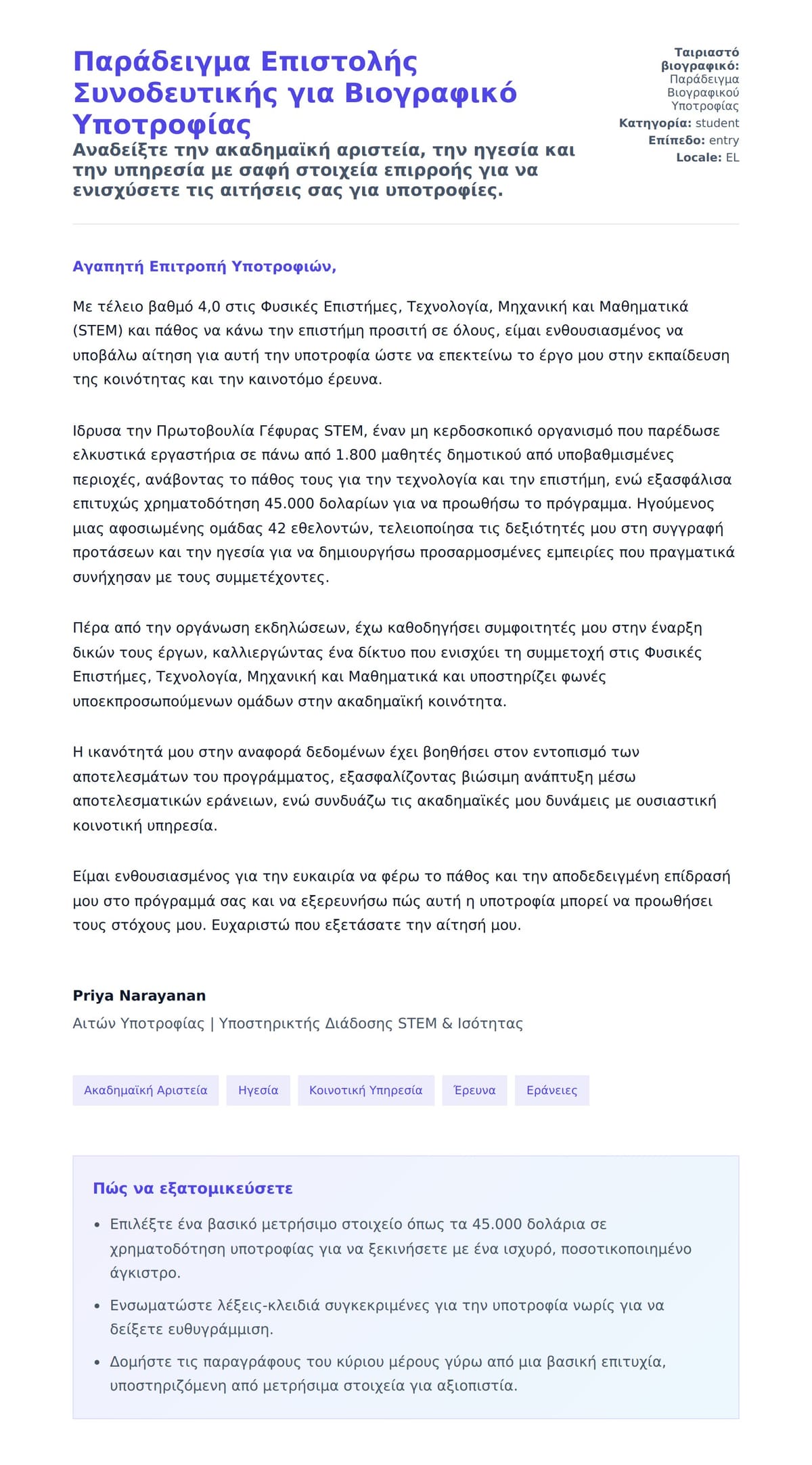Click the paragraph starting "Η ικανότητά μου"
Image resolution: width=812 pixels, height=1465 pixels.
click(x=394, y=789)
